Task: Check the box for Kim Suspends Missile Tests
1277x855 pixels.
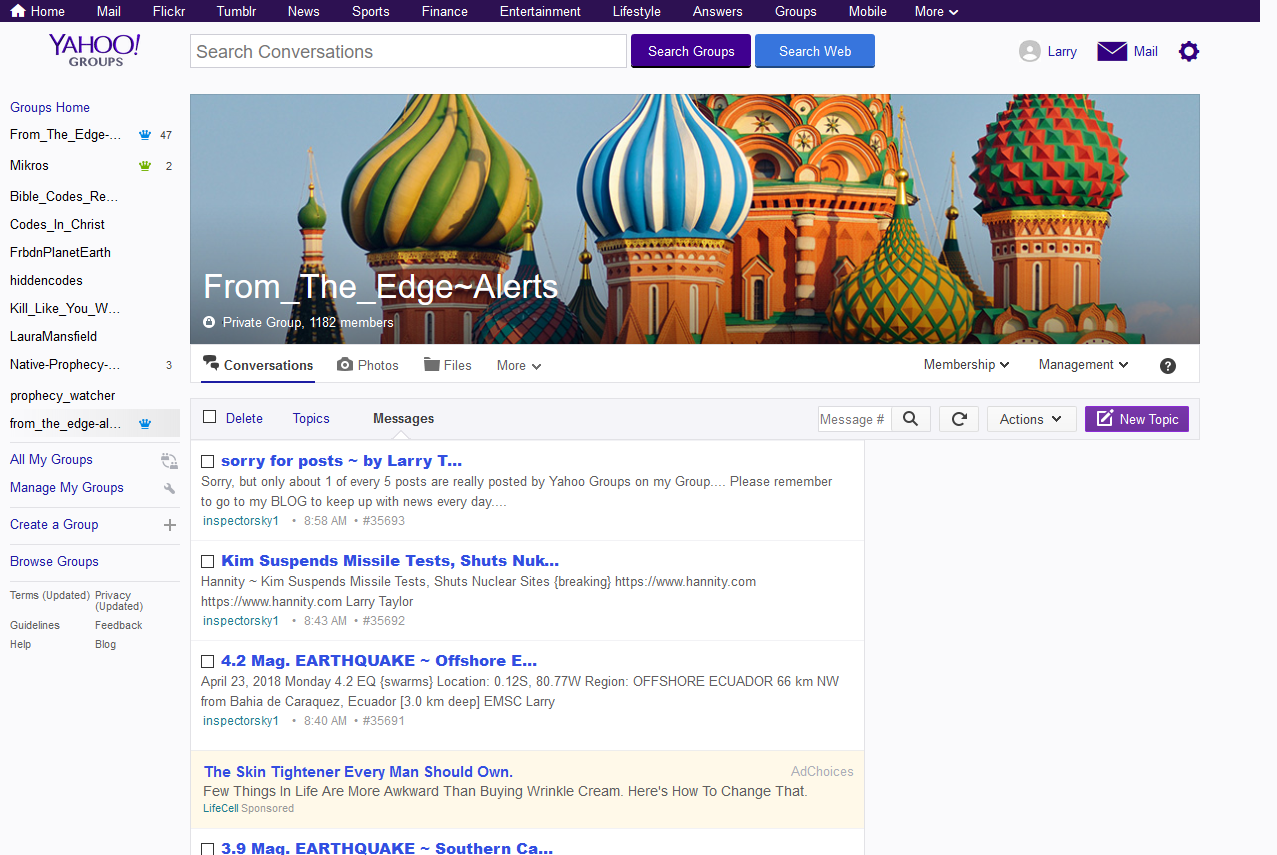Action: tap(208, 562)
